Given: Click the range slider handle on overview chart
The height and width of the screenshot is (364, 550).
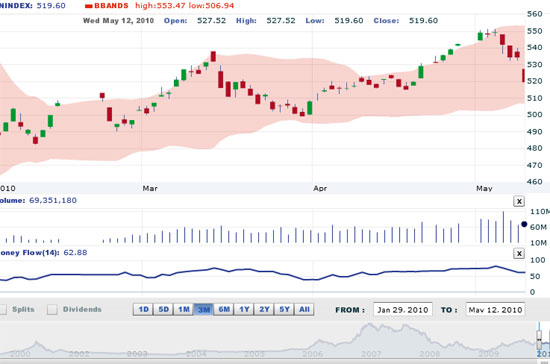Looking at the screenshot, I should [539, 339].
